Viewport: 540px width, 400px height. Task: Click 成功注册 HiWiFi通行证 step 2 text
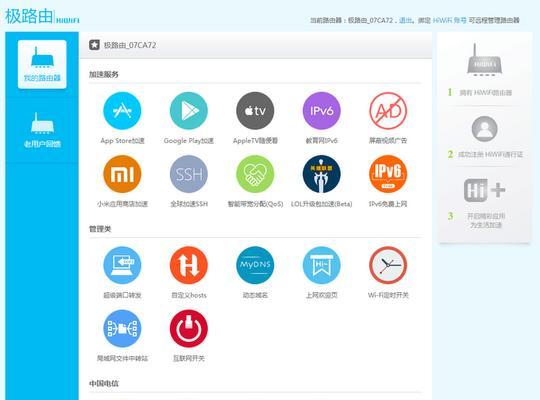click(490, 154)
